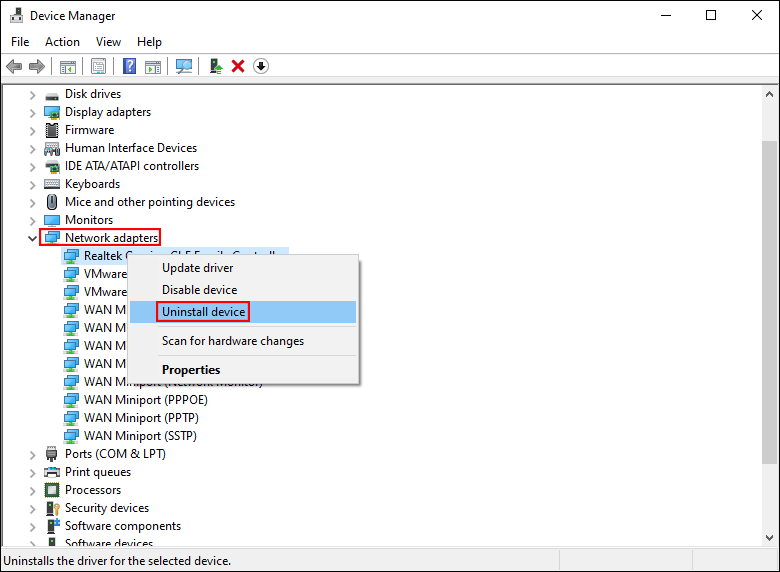Screen dimensions: 780x572
Task: Click the Processors category icon
Action: (52, 490)
